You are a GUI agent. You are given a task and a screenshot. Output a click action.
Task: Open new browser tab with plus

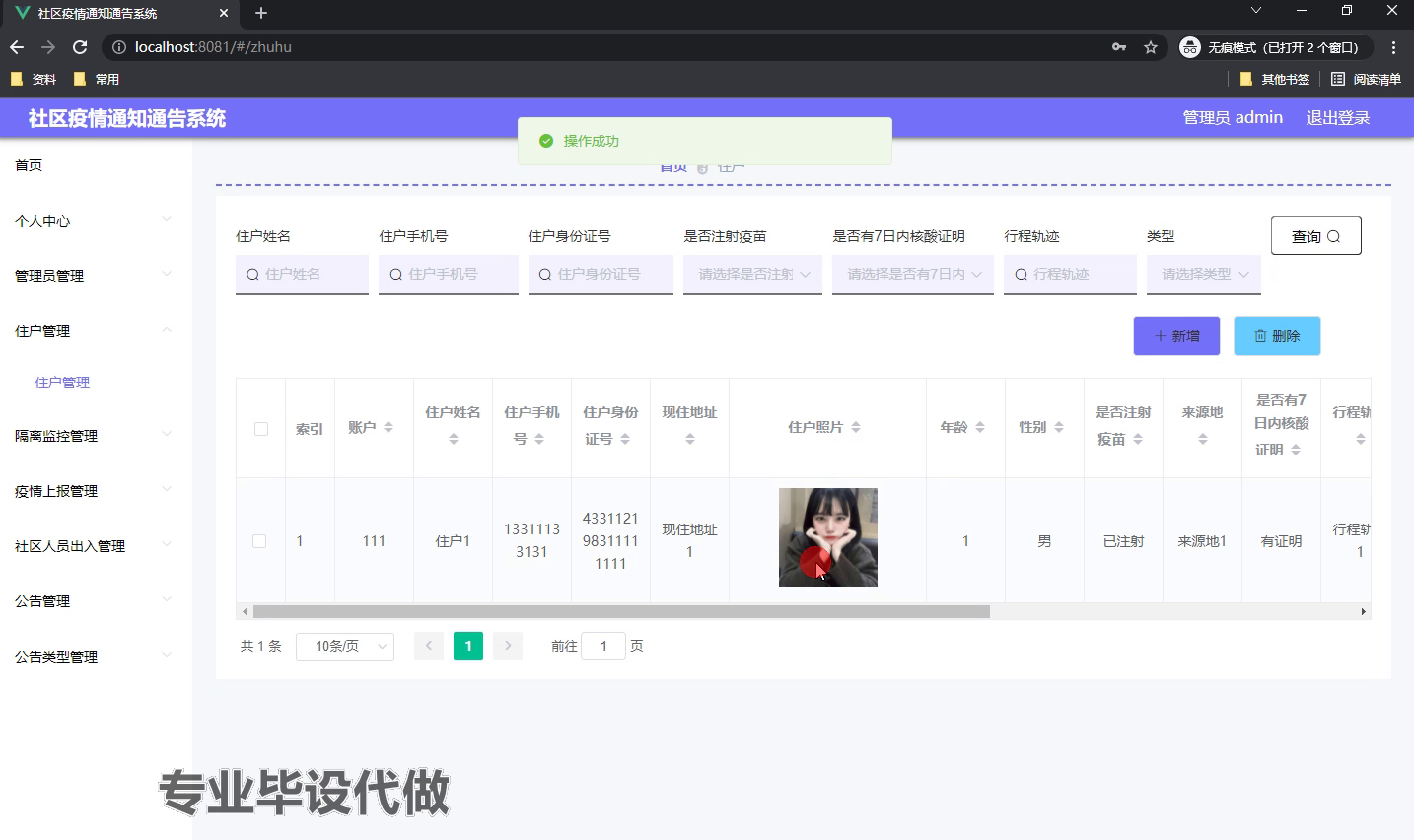coord(261,13)
